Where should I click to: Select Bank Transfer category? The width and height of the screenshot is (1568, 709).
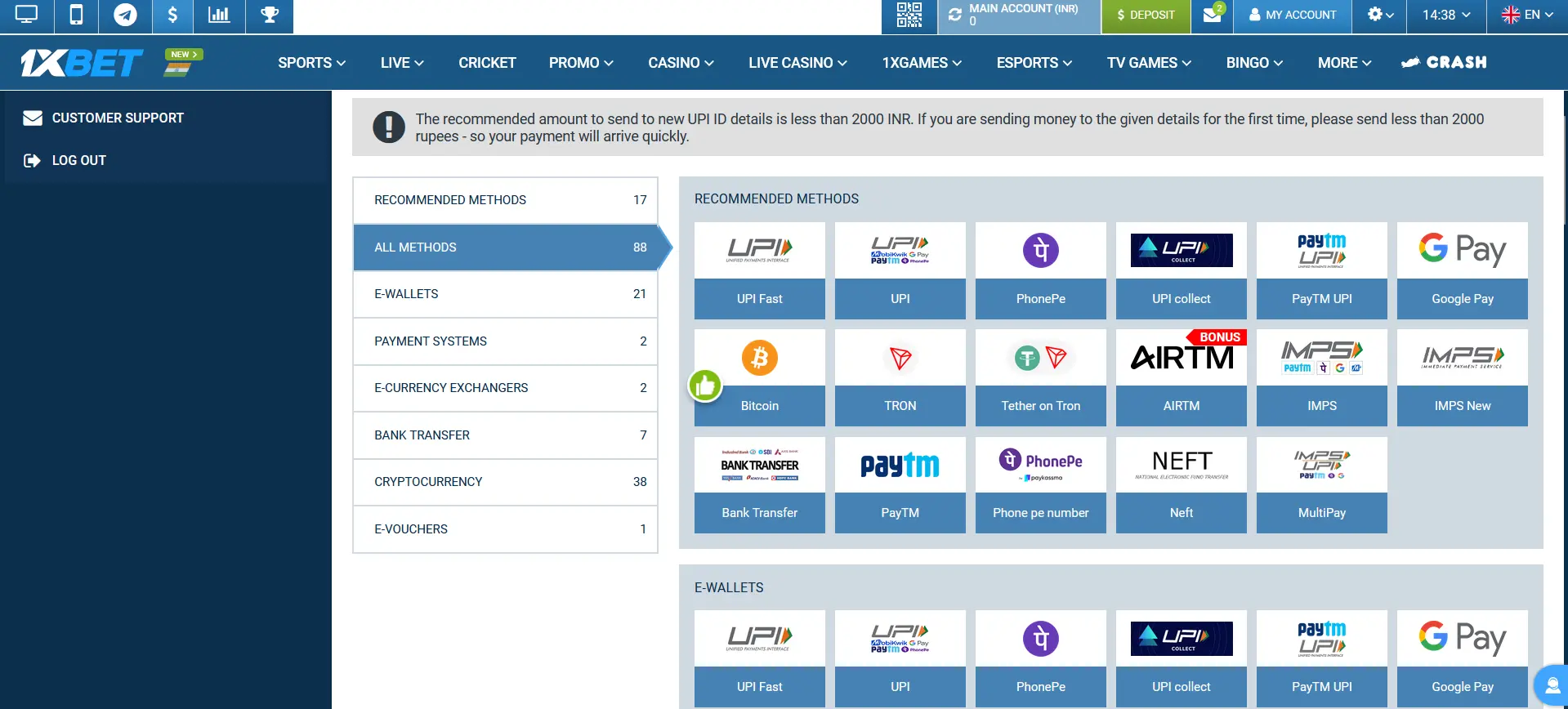(x=505, y=435)
